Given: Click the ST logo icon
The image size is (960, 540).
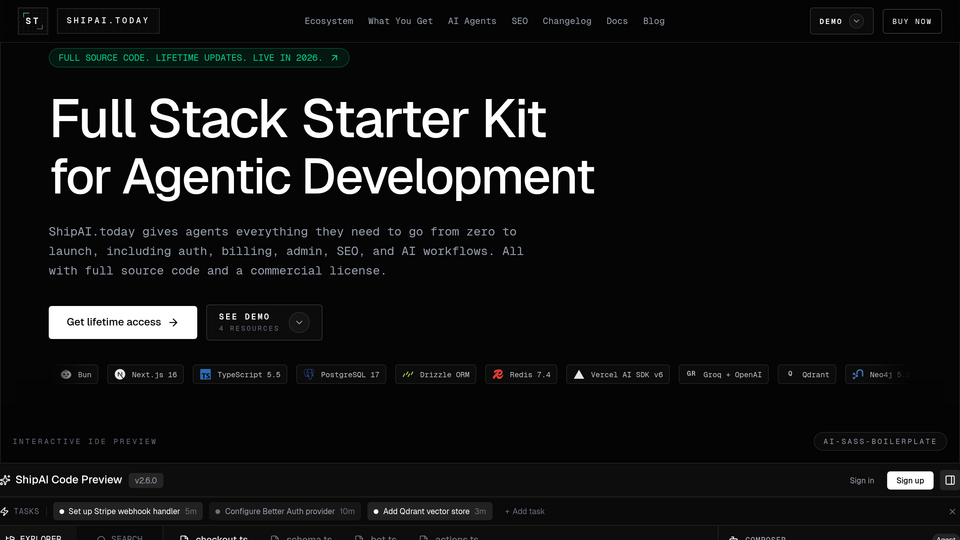Looking at the screenshot, I should [32, 21].
